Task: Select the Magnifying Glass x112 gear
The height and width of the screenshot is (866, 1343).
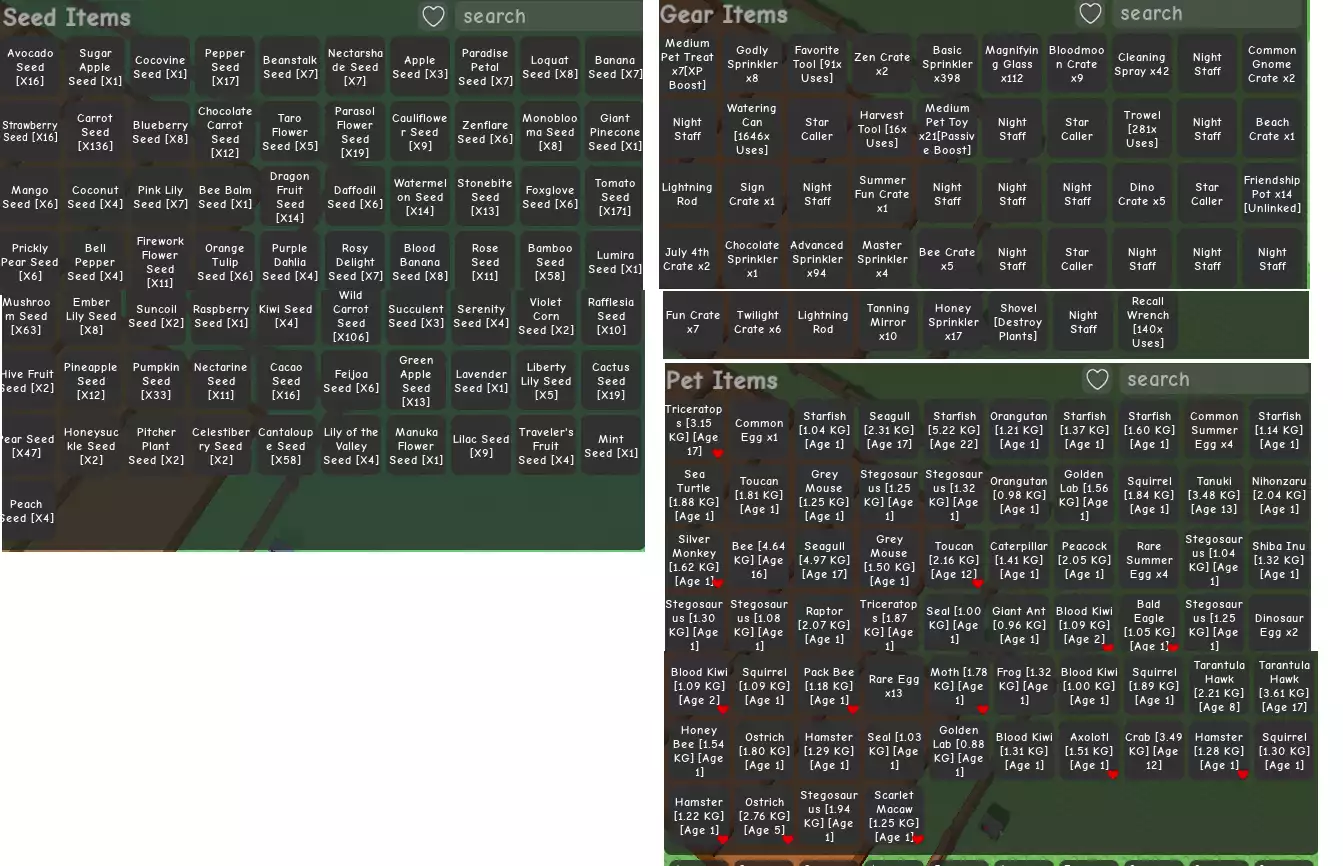Action: pyautogui.click(x=1012, y=64)
